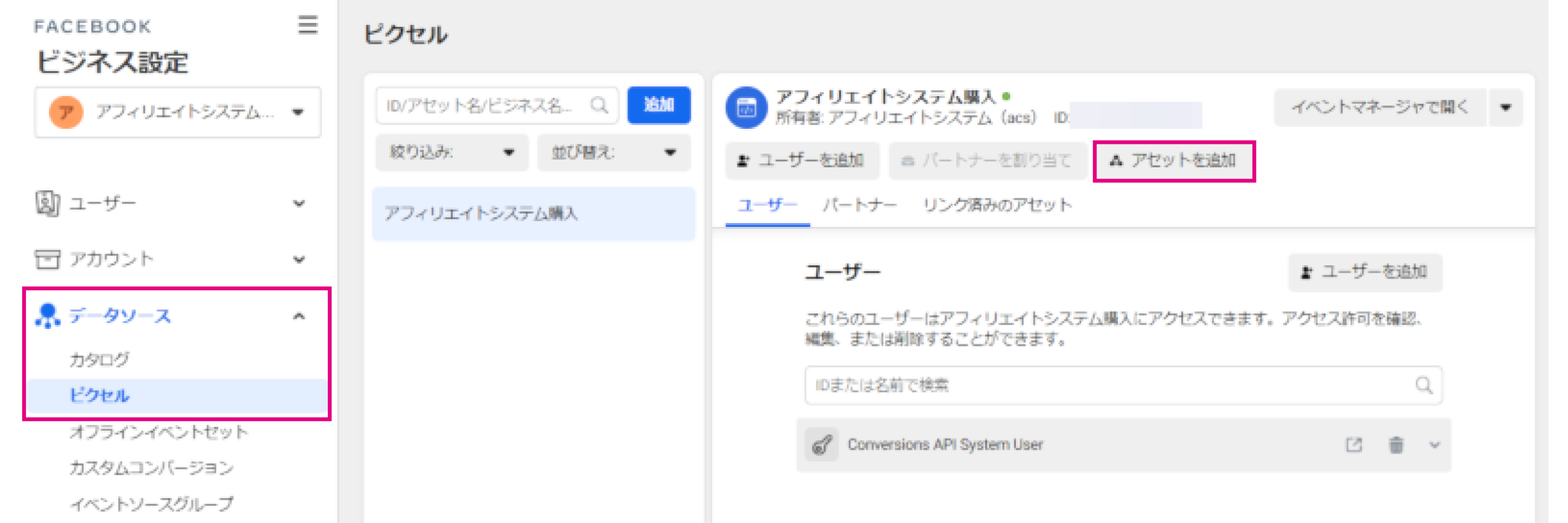Screen dimensions: 1568x523
Task: Switch to the ユーザー tab
Action: coord(768,205)
